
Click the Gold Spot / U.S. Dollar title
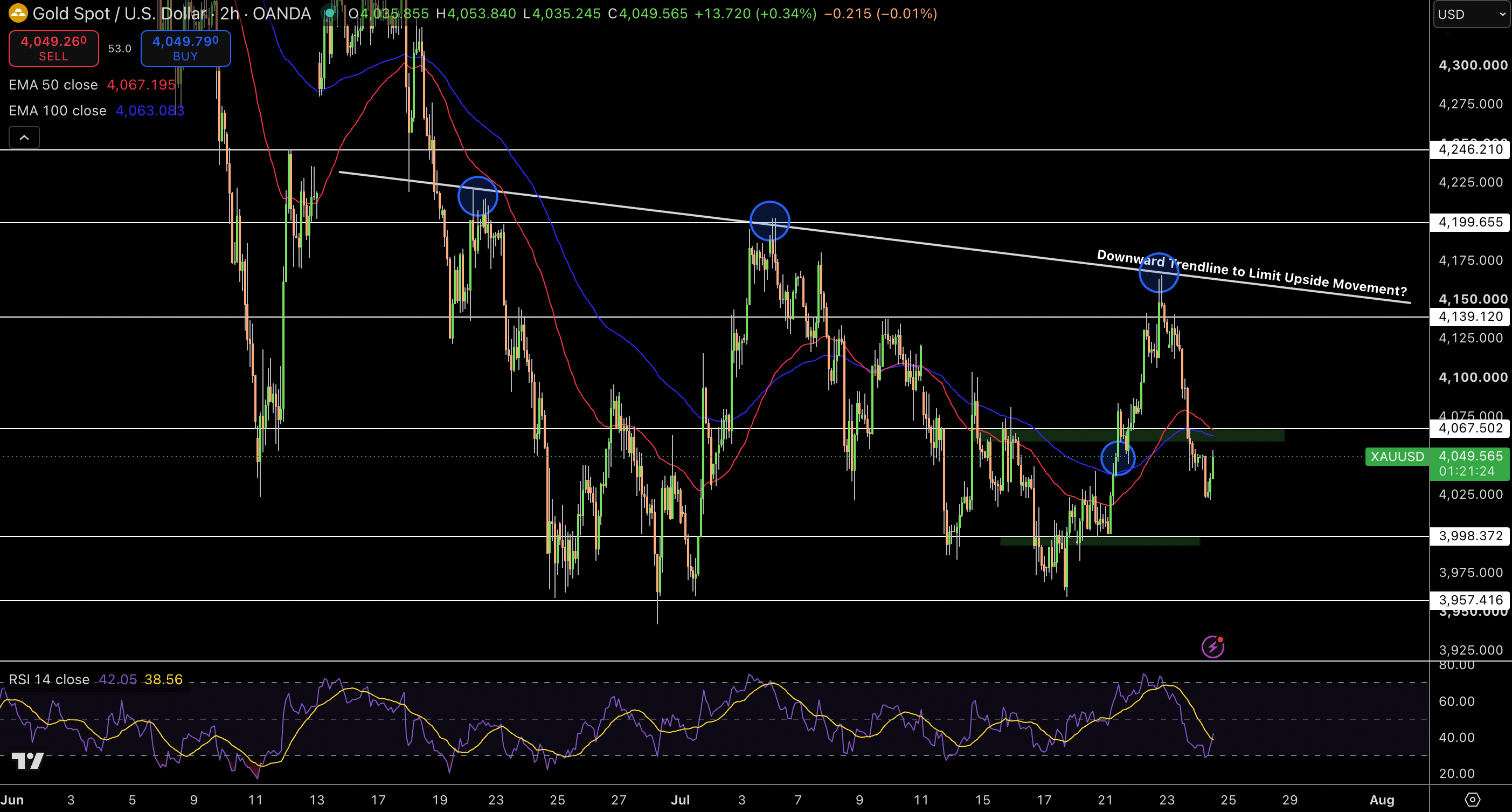point(119,13)
